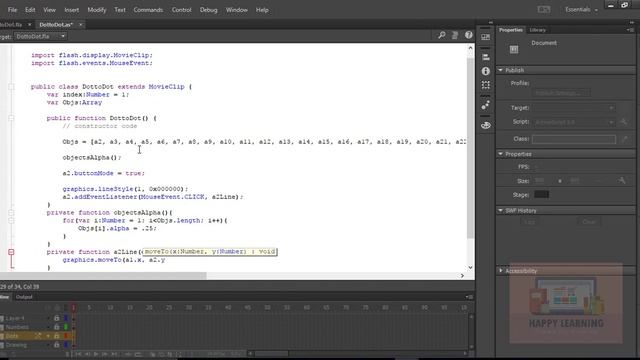This screenshot has height=360, width=640.
Task: Go to last frame in timeline controls
Action: pyautogui.click(x=114, y=354)
